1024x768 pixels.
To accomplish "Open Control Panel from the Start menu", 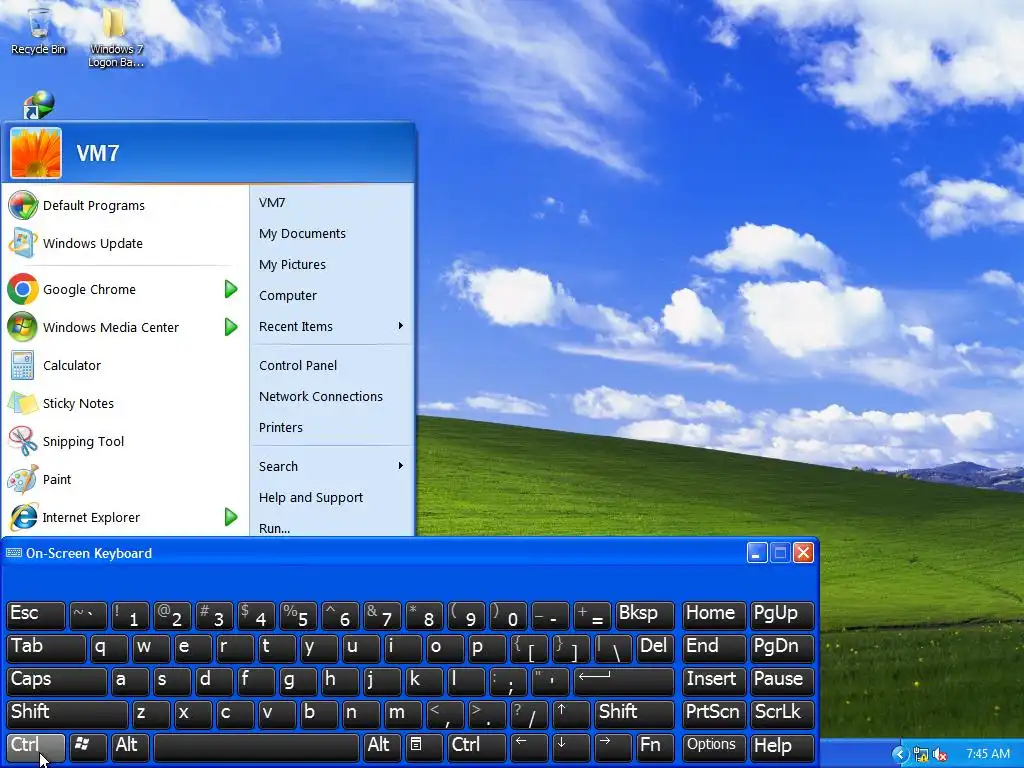I will tap(332, 366).
